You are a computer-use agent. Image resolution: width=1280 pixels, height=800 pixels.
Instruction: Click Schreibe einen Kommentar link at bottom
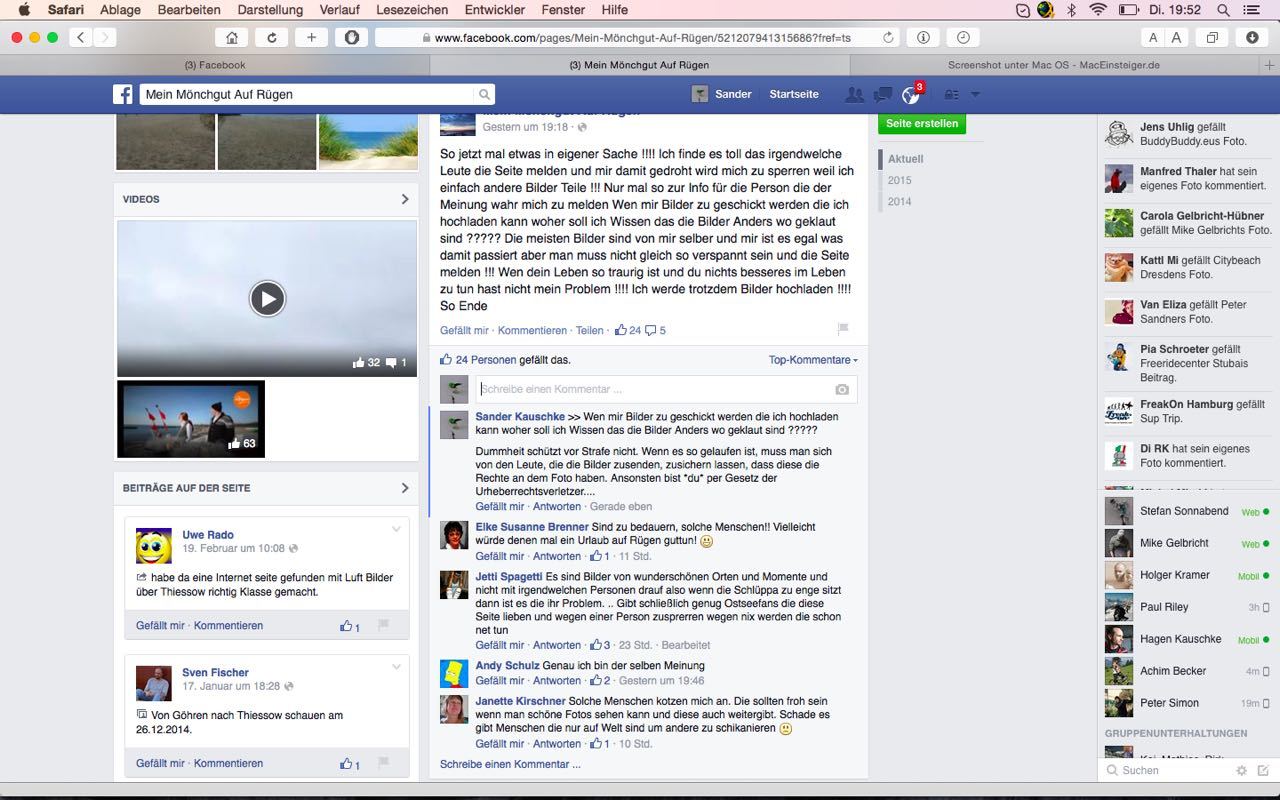(x=510, y=765)
